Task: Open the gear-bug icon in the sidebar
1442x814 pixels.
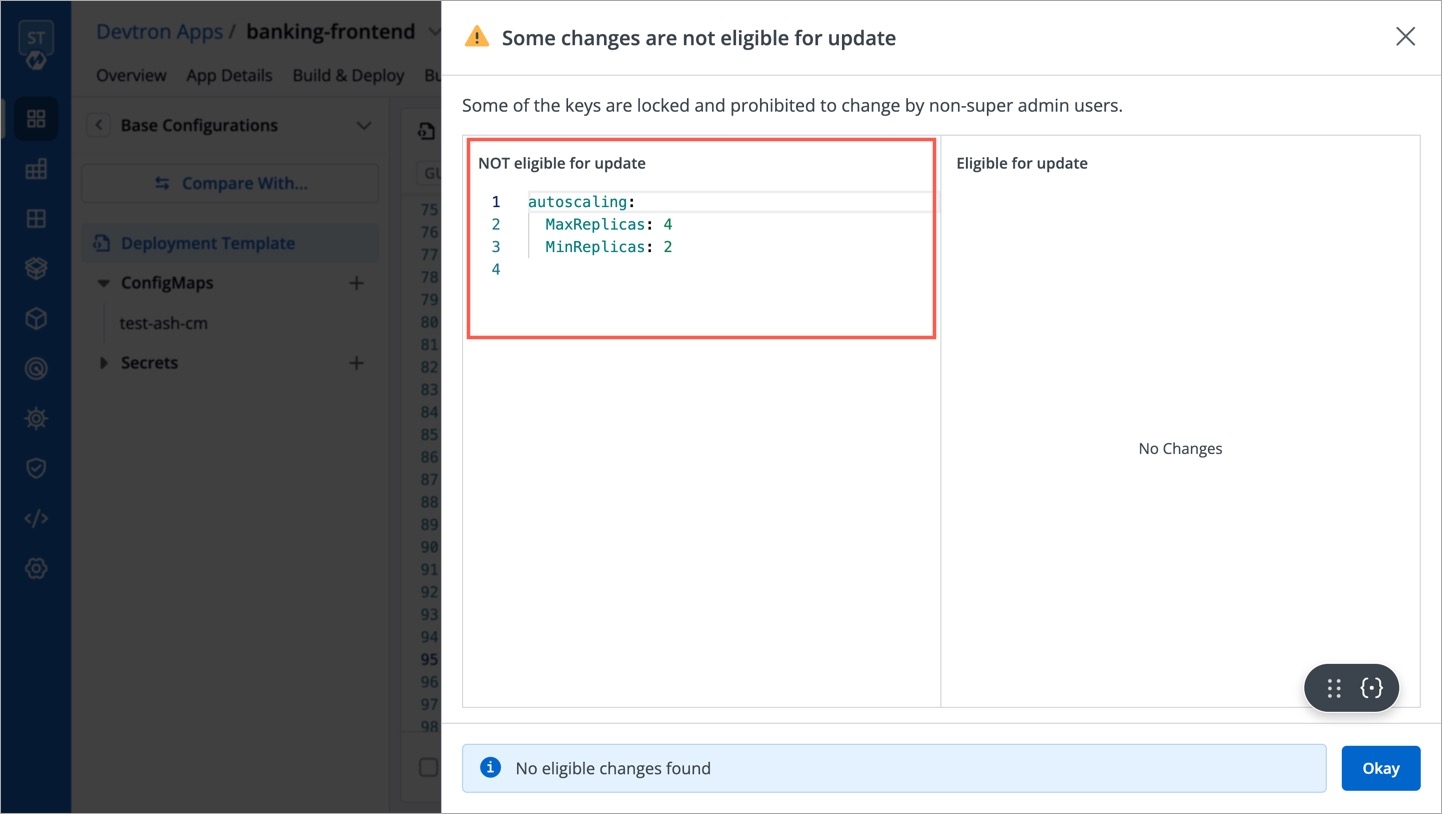Action: coord(36,419)
